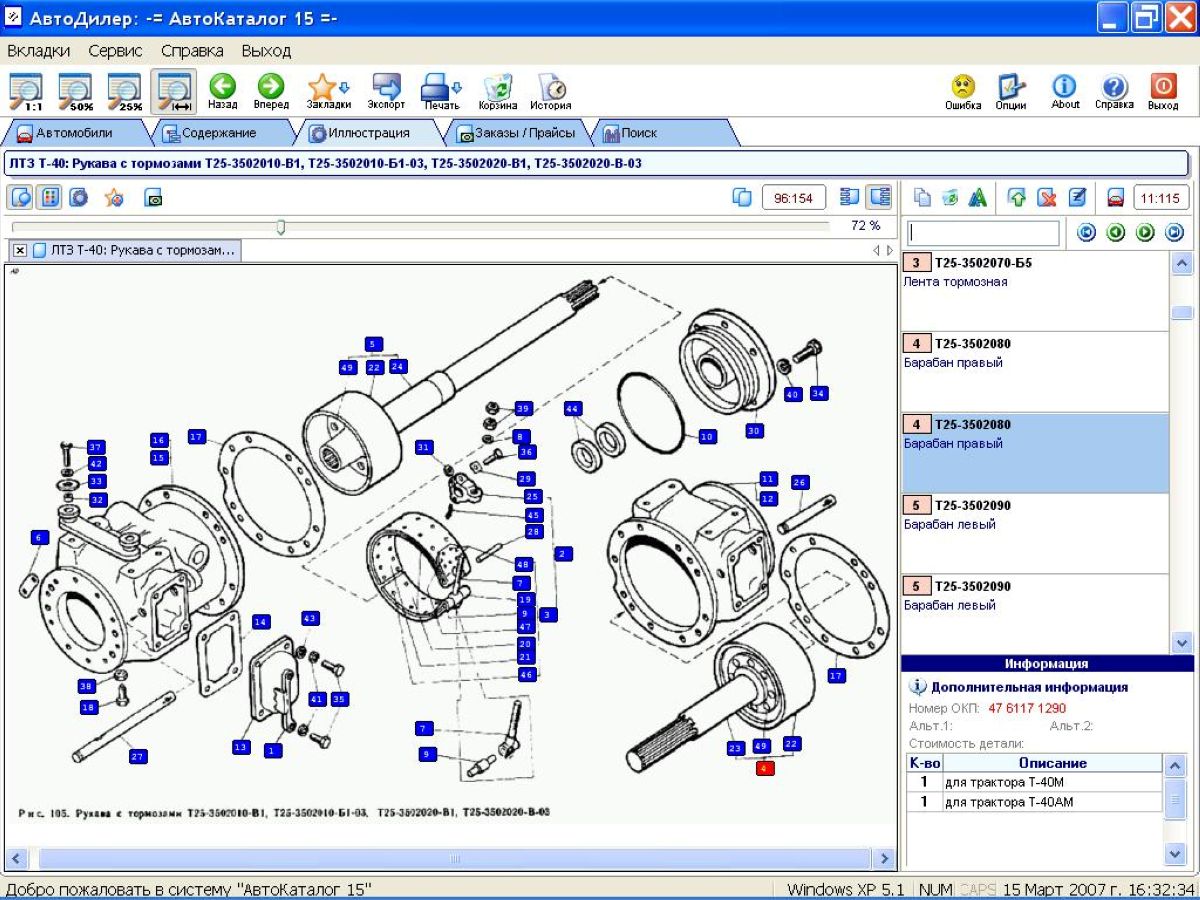Screen dimensions: 1200x900
Task: Toggle right-side parts panel layout button
Action: coord(879,197)
